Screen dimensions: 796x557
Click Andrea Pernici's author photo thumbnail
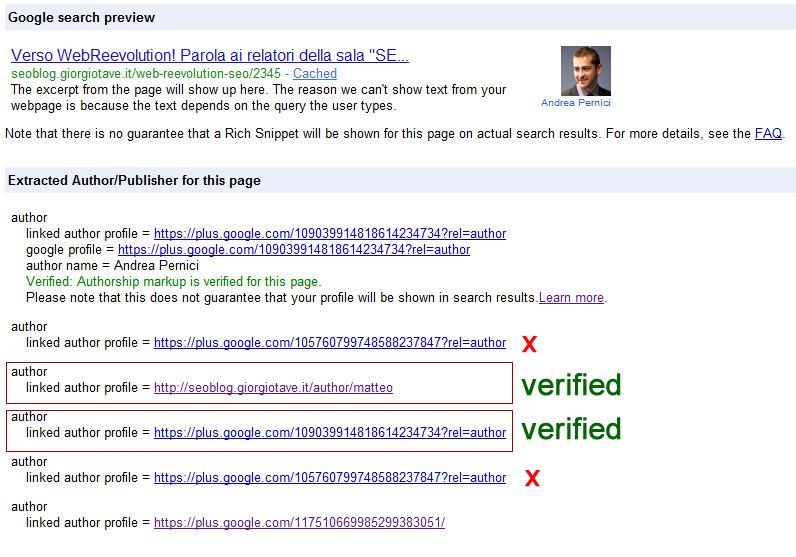[x=585, y=71]
